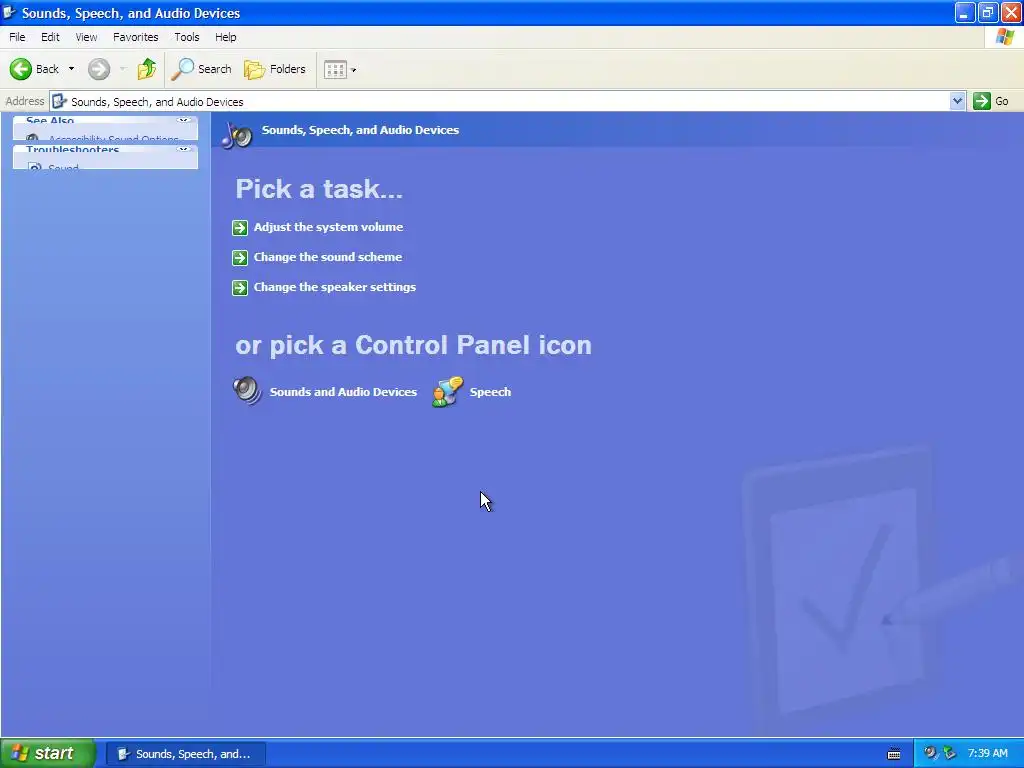Open the Help menu

pyautogui.click(x=225, y=37)
